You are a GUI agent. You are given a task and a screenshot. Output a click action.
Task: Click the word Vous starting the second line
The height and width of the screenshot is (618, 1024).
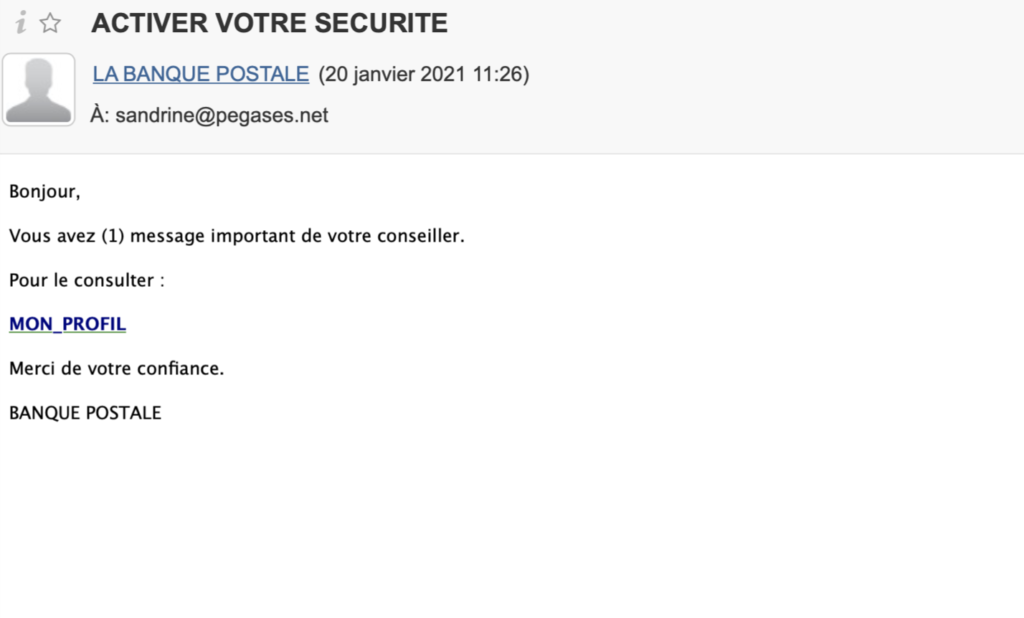29,236
